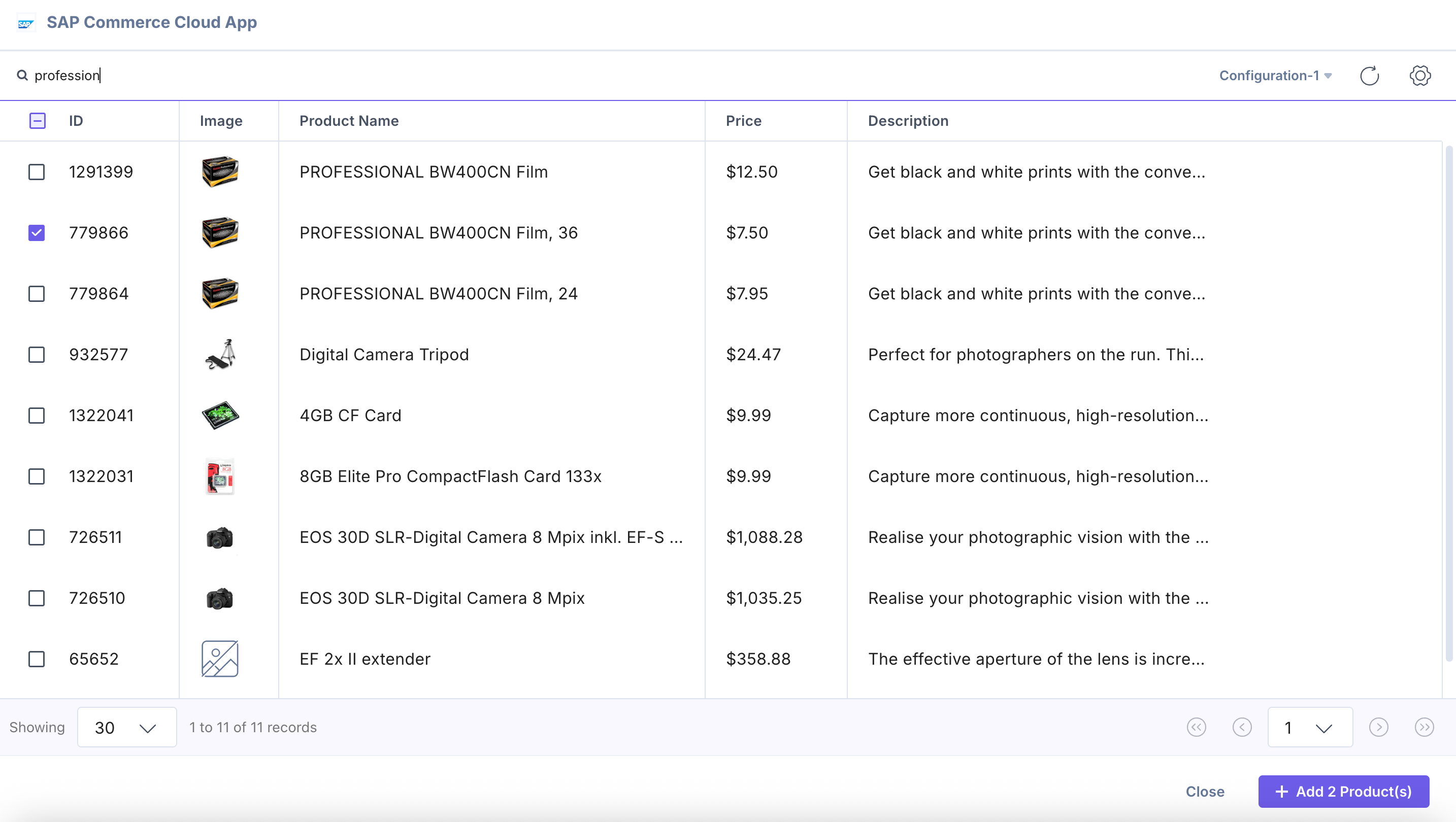The image size is (1456, 822).
Task: Click the $358.88 price cell
Action: point(757,659)
